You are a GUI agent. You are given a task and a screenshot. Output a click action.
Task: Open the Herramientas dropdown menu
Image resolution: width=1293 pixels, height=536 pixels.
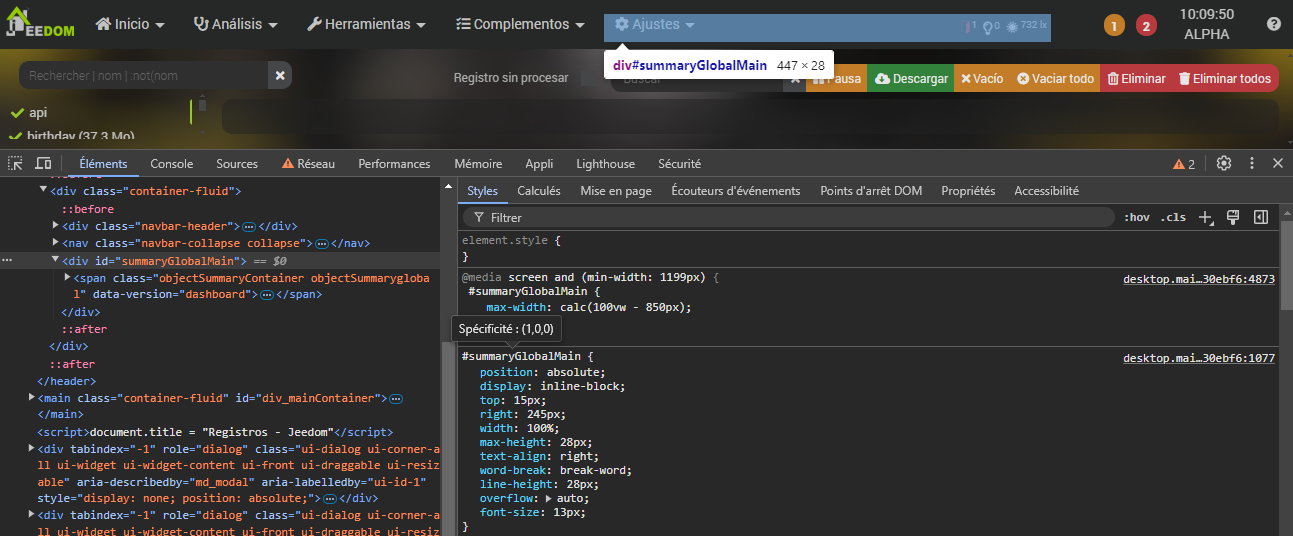366,24
